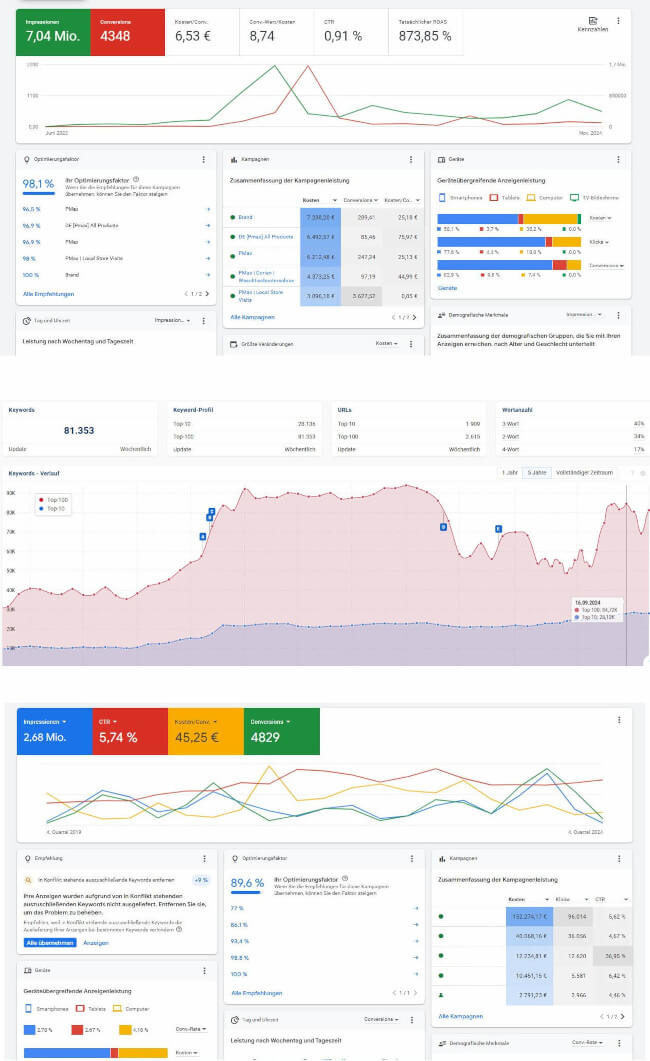Click the +9 % recommendation badge
Screen dimensions: 650x1061
tap(199, 880)
